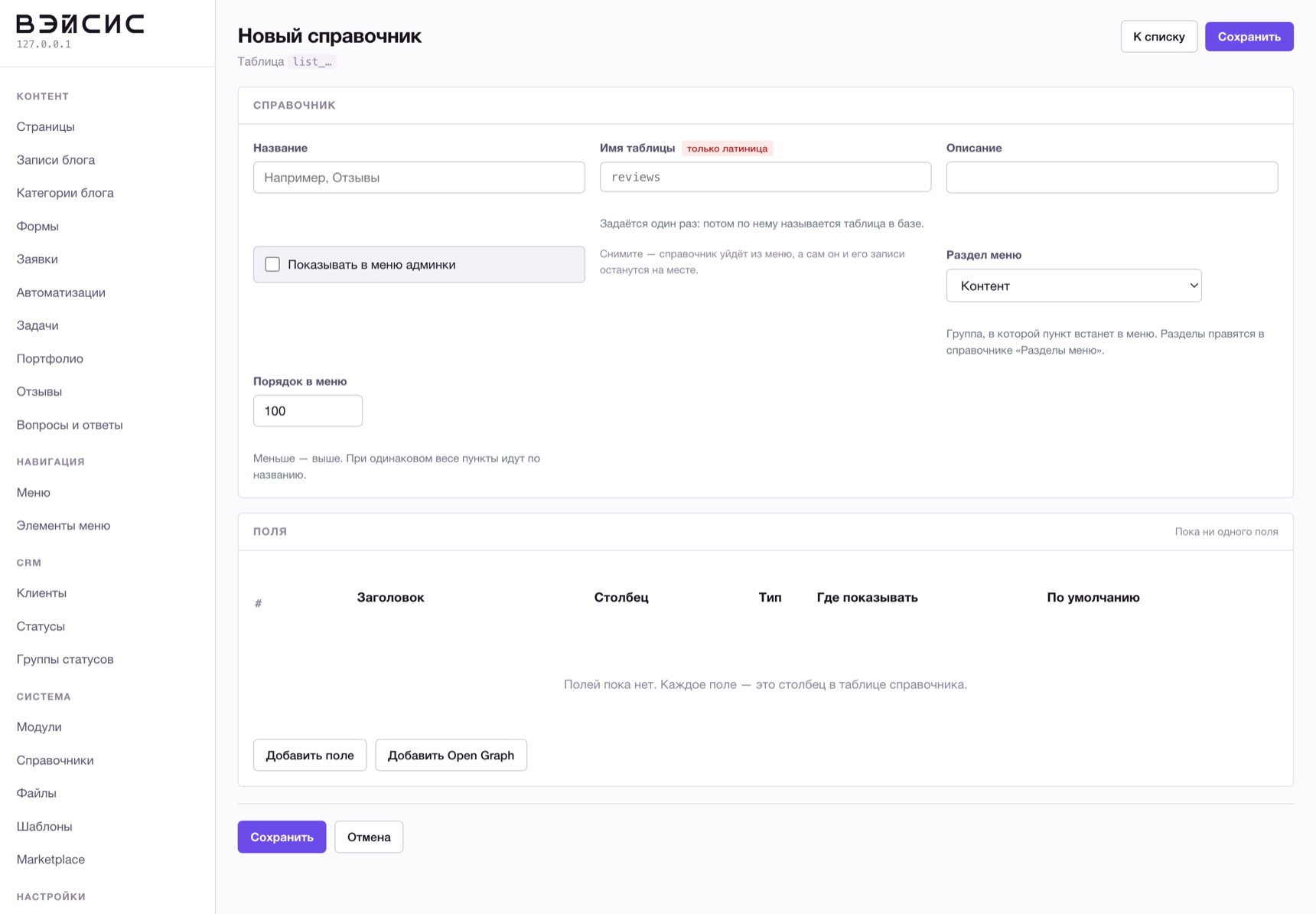Click the 'Где показывать' column header
Viewport: 1316px width, 914px height.
[867, 597]
